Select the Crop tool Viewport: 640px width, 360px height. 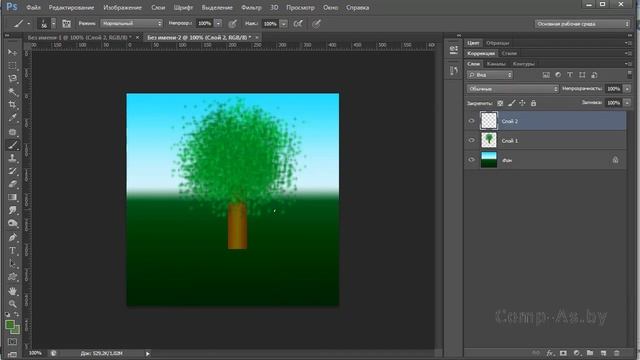point(12,105)
